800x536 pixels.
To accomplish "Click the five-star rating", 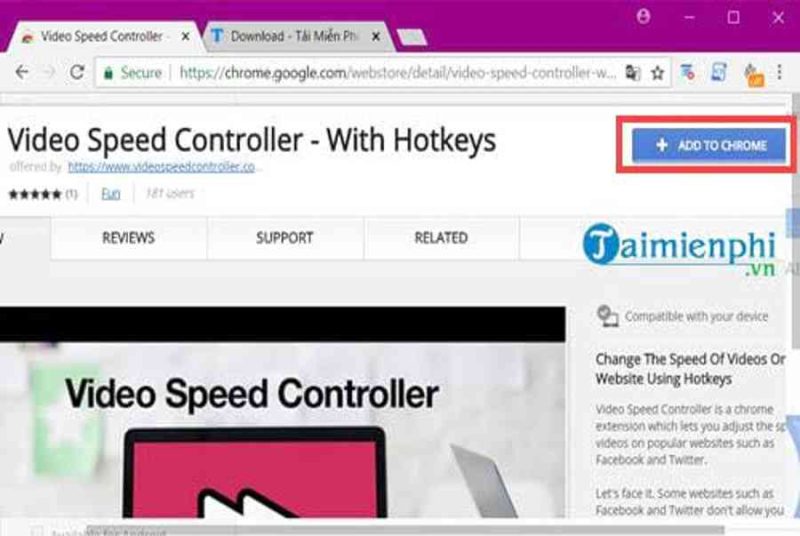I will pos(35,194).
